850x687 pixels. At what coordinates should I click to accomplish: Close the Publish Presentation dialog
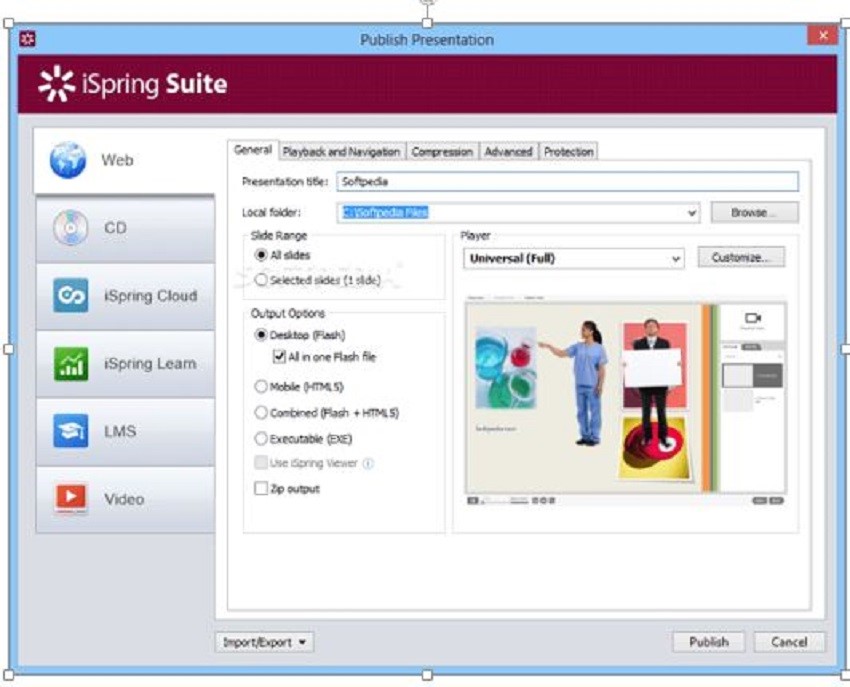tap(822, 36)
